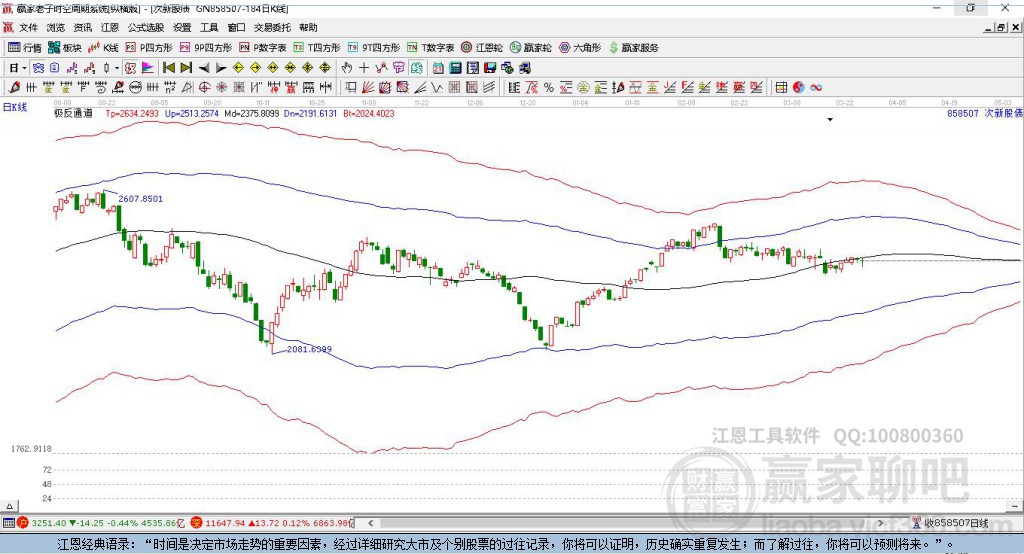Switch to the K线 chart view
The height and width of the screenshot is (554, 1024).
tap(103, 48)
